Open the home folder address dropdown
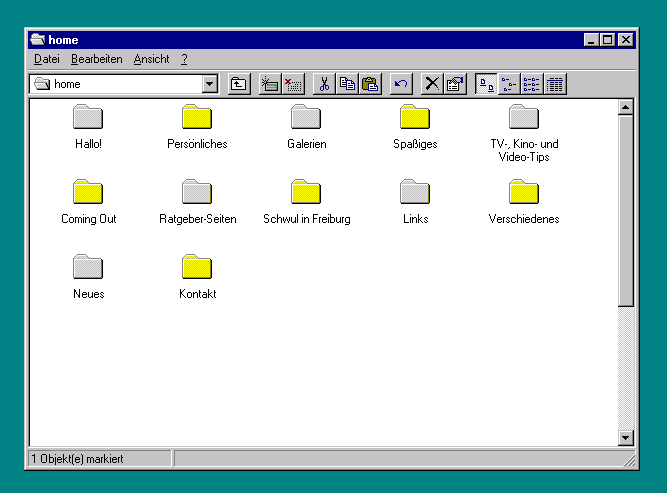 210,84
